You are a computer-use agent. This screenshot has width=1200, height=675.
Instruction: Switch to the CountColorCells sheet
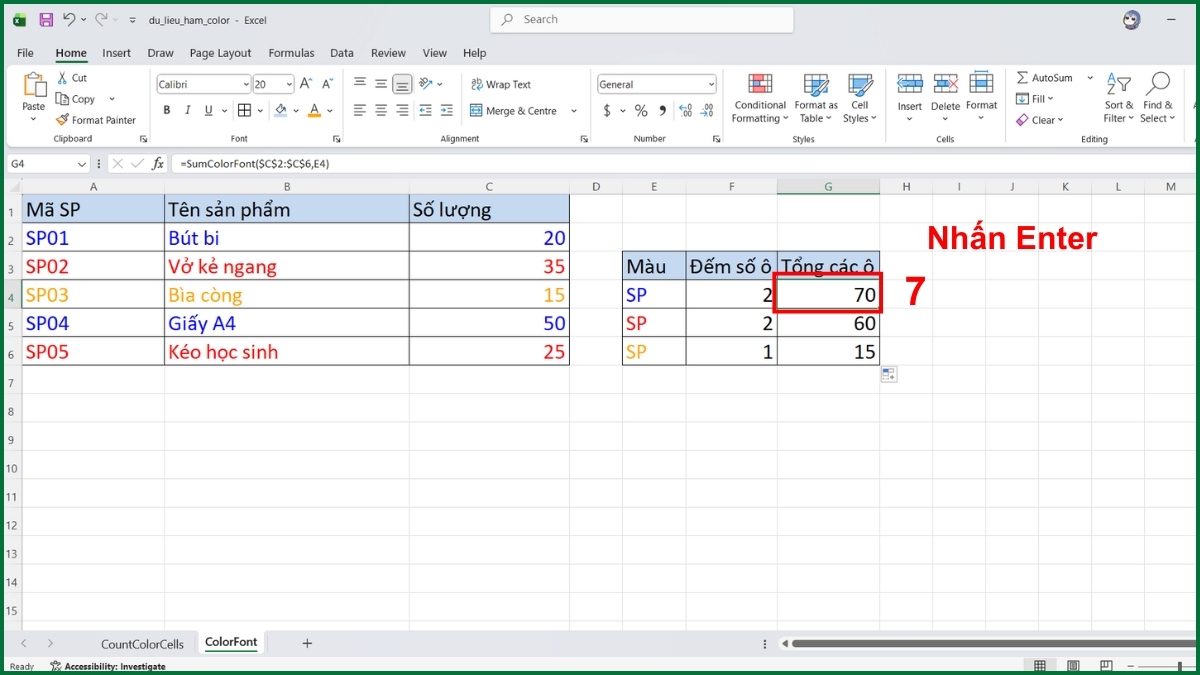(x=141, y=643)
